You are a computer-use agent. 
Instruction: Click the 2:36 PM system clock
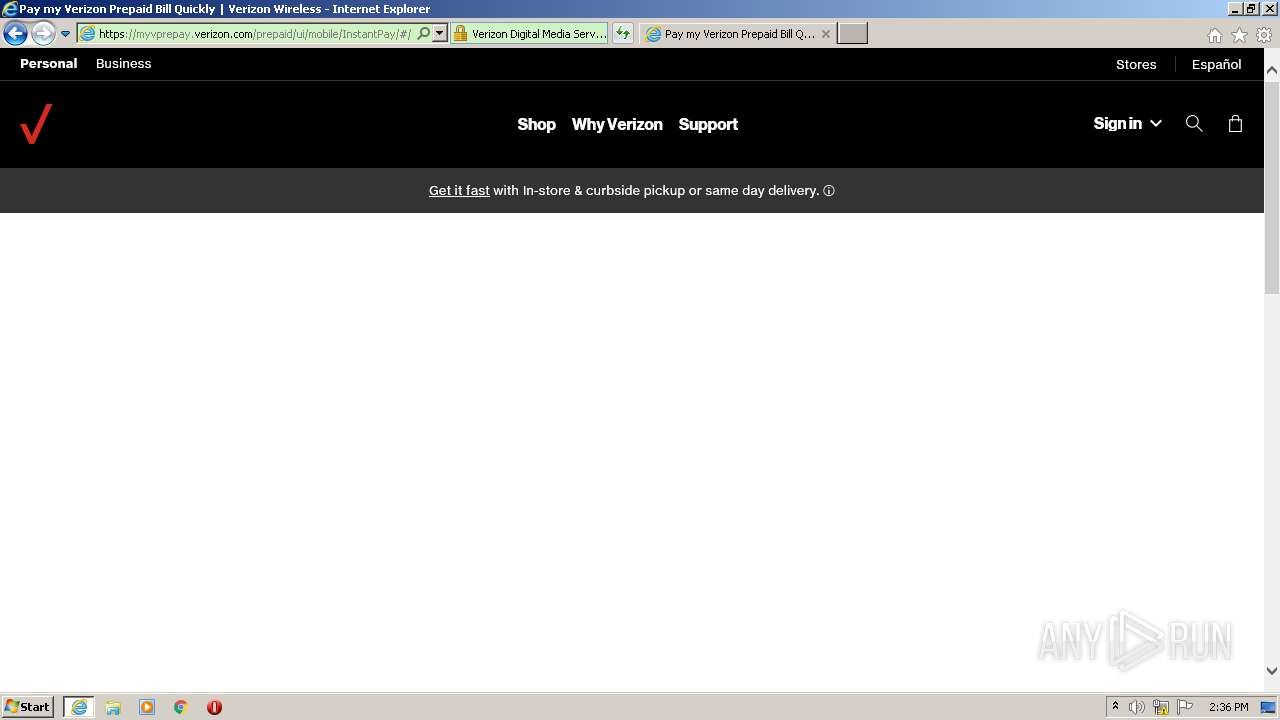[x=1229, y=707]
